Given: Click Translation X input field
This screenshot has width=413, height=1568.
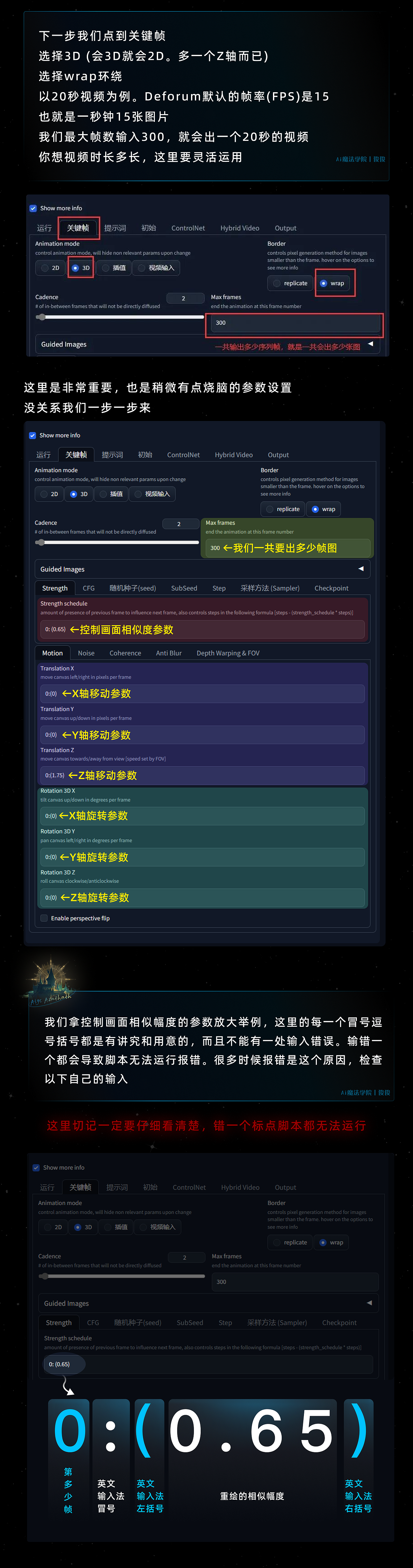Looking at the screenshot, I should coord(202,693).
